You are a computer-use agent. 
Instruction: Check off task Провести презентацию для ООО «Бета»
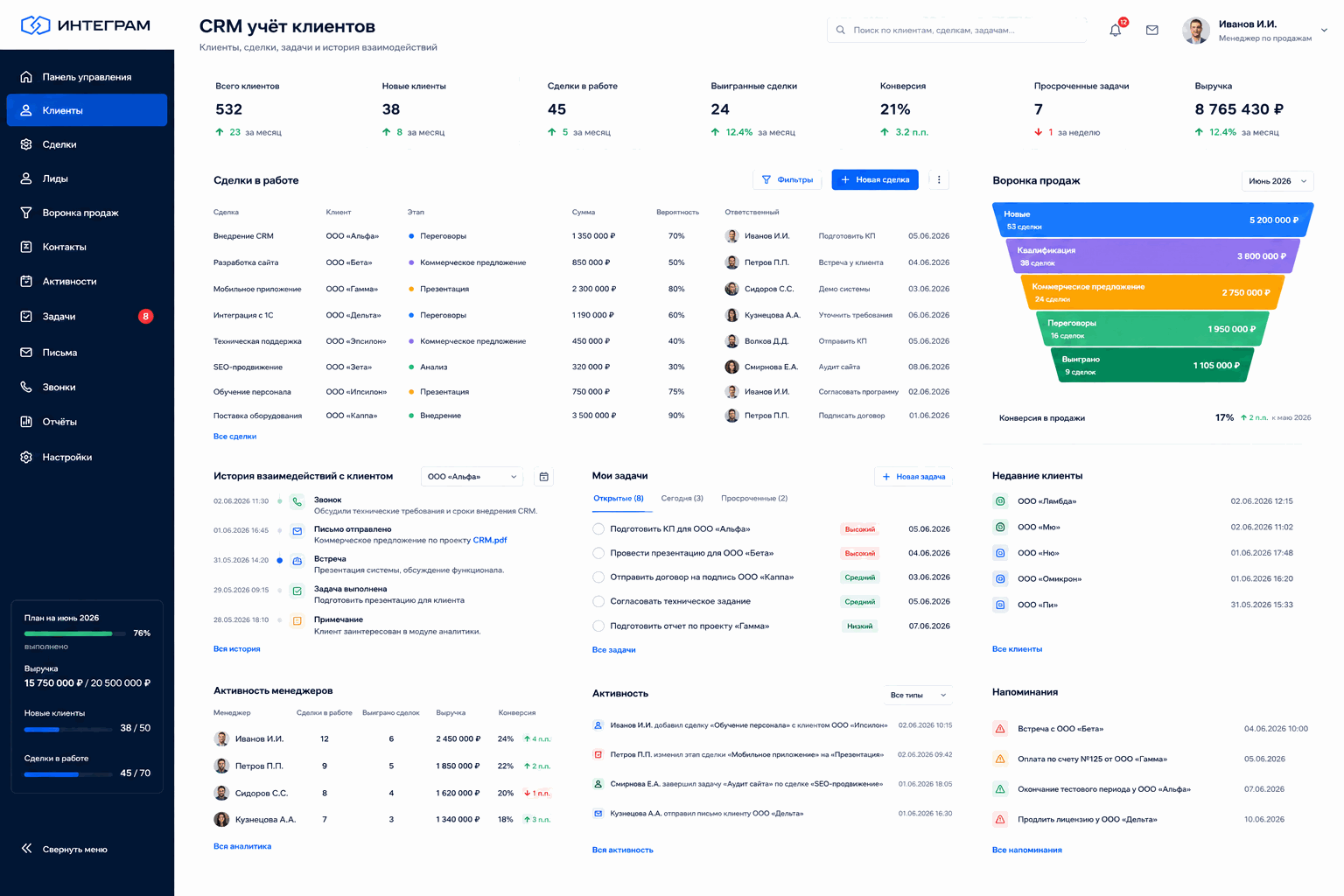tap(598, 553)
